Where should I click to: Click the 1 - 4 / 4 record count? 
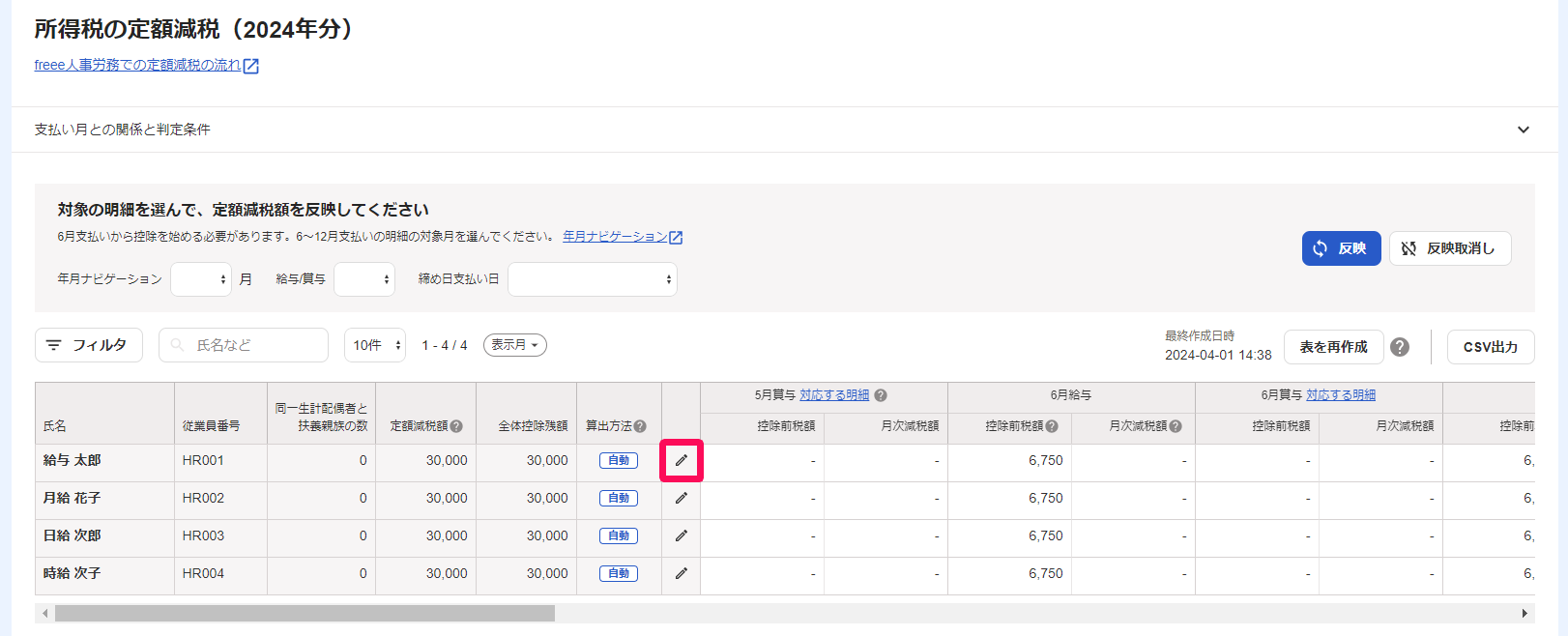(x=444, y=345)
